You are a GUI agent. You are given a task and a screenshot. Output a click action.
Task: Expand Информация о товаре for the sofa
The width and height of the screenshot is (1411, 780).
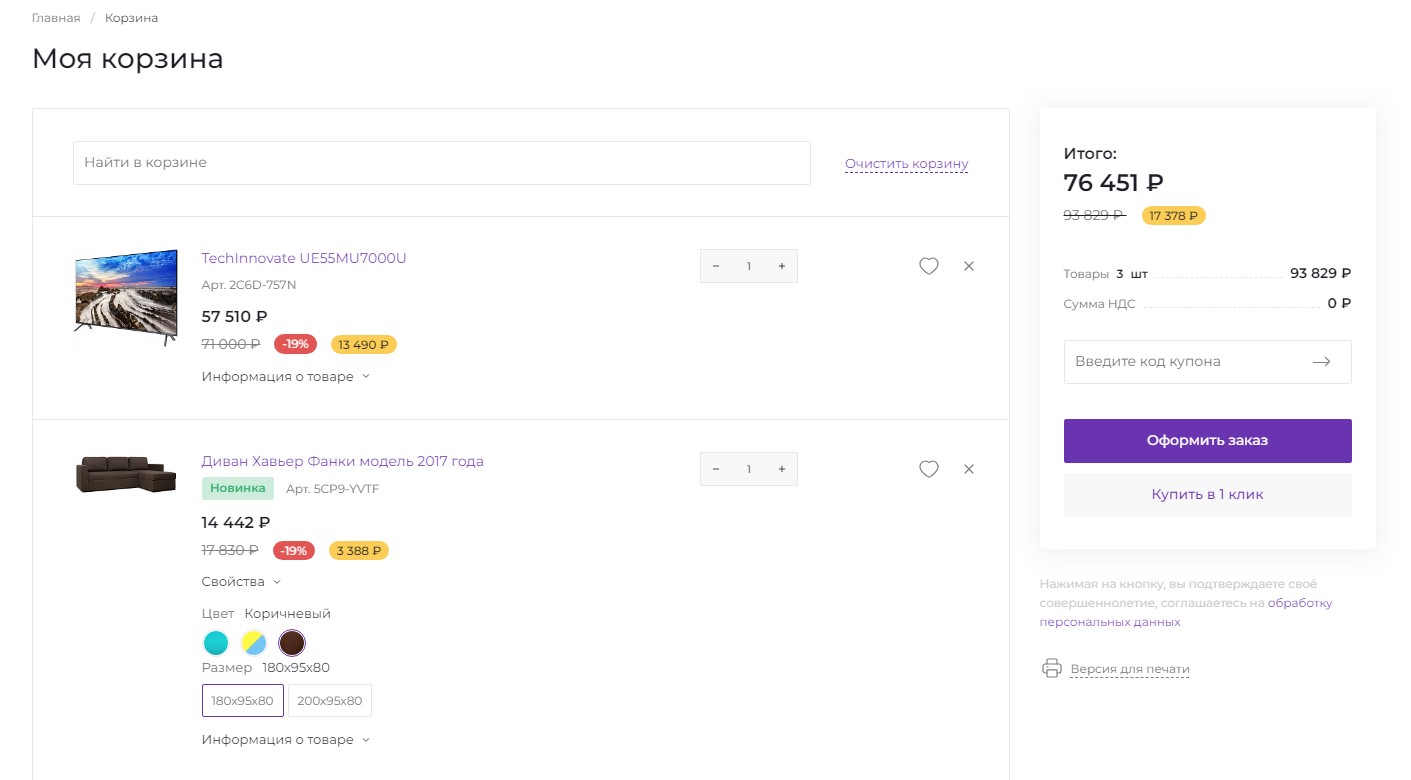click(x=285, y=740)
